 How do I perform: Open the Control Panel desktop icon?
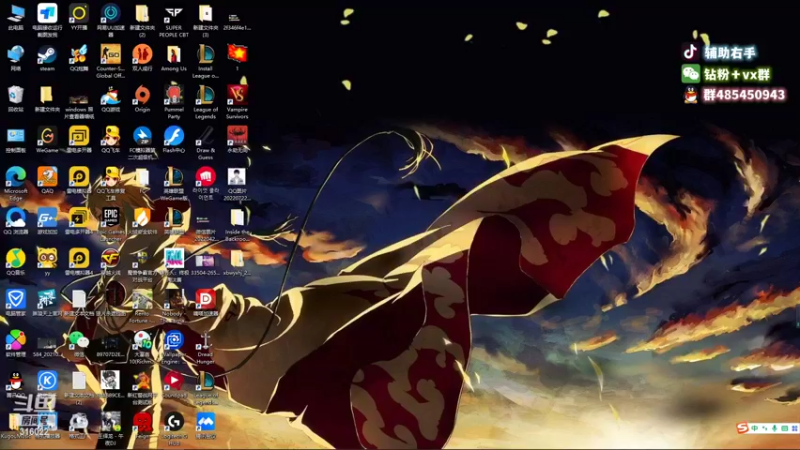(16, 140)
